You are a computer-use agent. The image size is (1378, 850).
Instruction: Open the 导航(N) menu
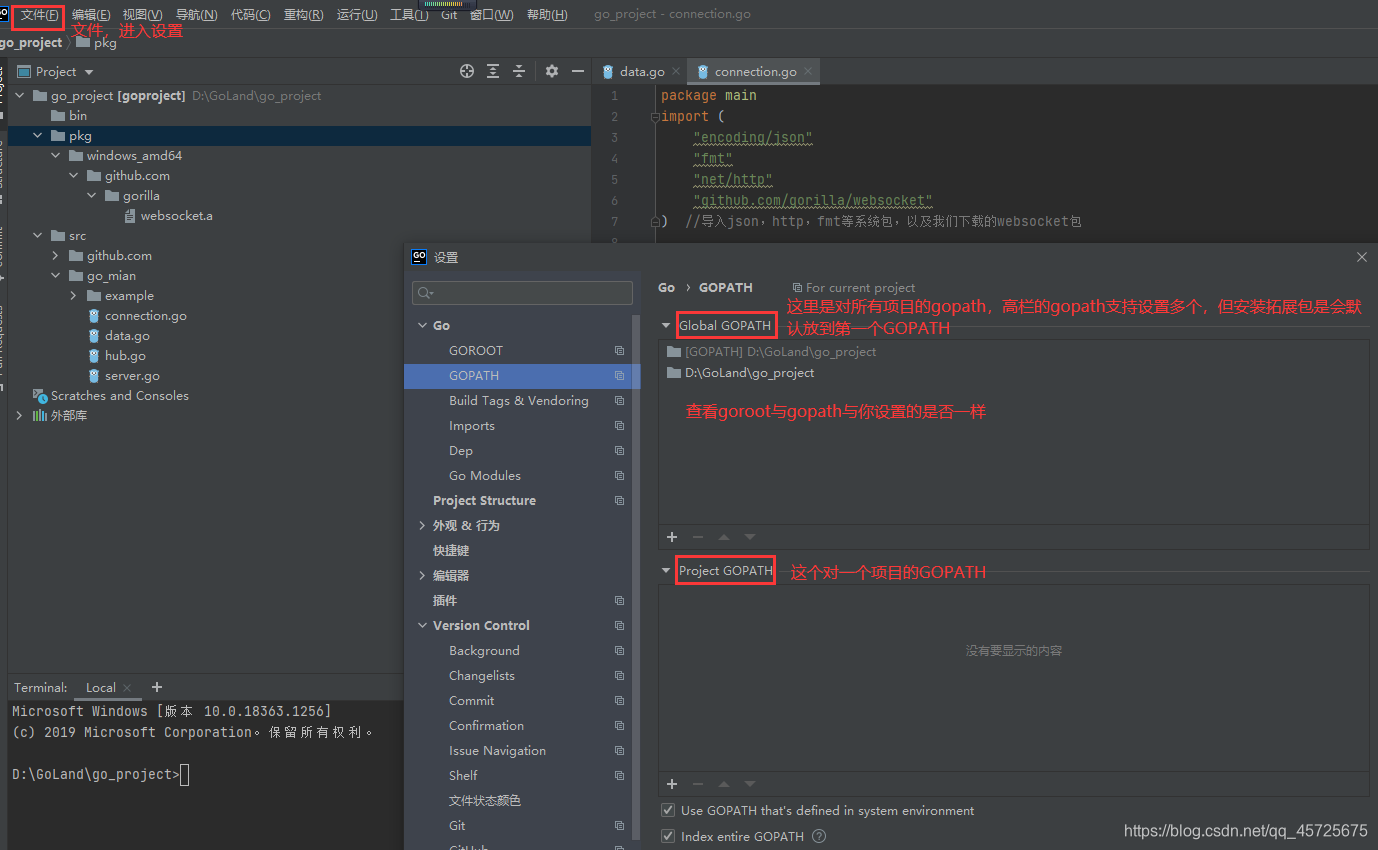(196, 15)
